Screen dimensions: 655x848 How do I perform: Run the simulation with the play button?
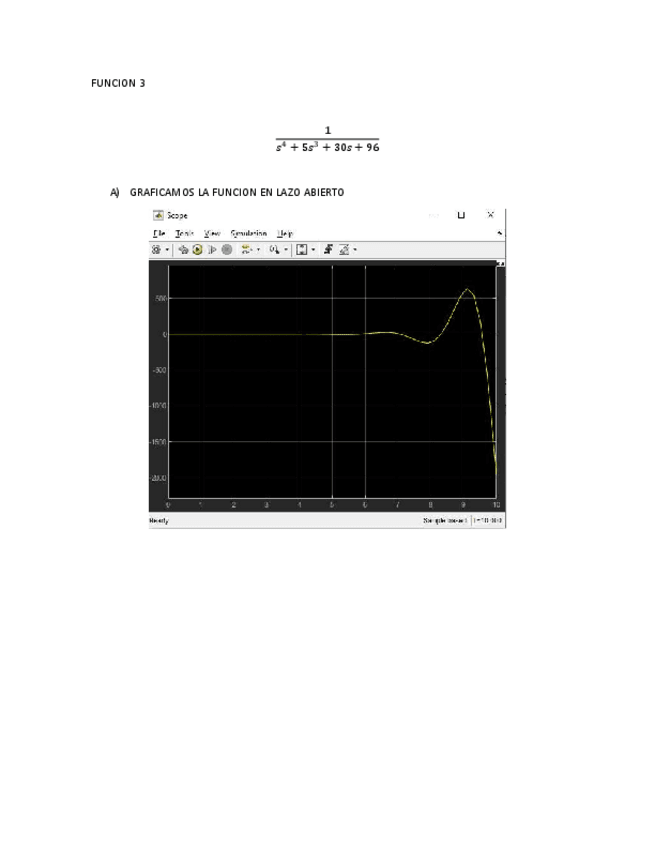tap(197, 250)
